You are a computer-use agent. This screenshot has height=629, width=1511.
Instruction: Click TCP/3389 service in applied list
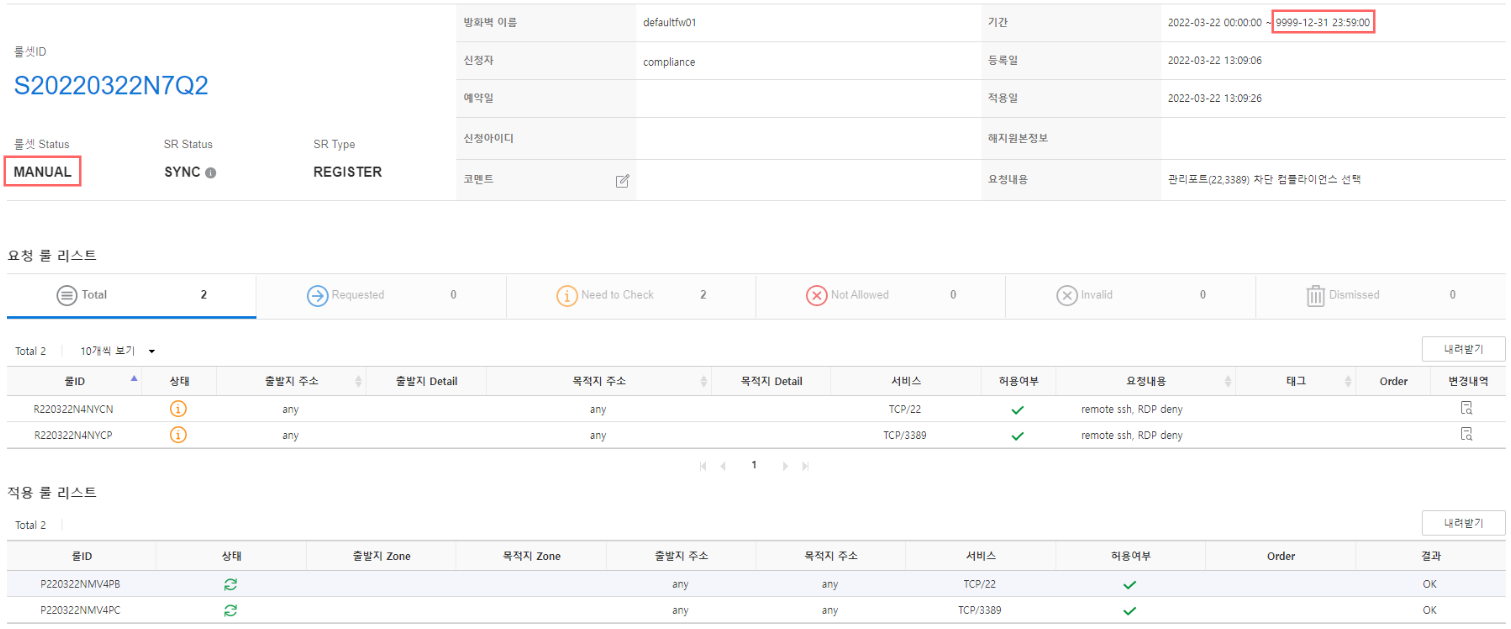(980, 610)
